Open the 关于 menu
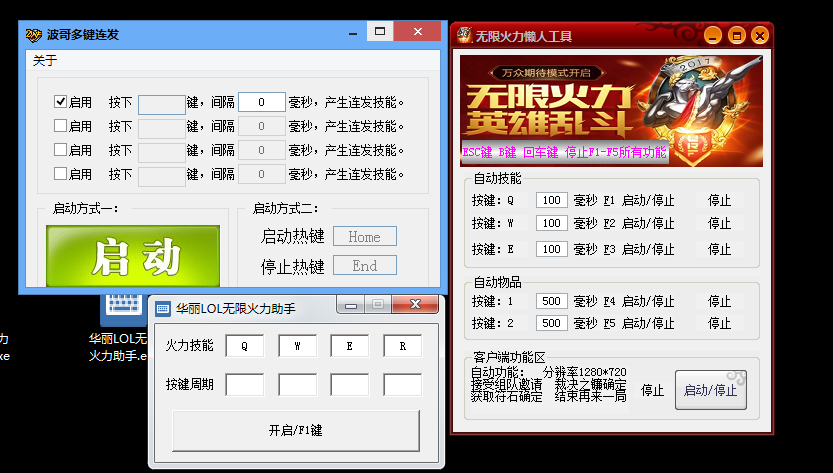The width and height of the screenshot is (833, 473). (45, 61)
